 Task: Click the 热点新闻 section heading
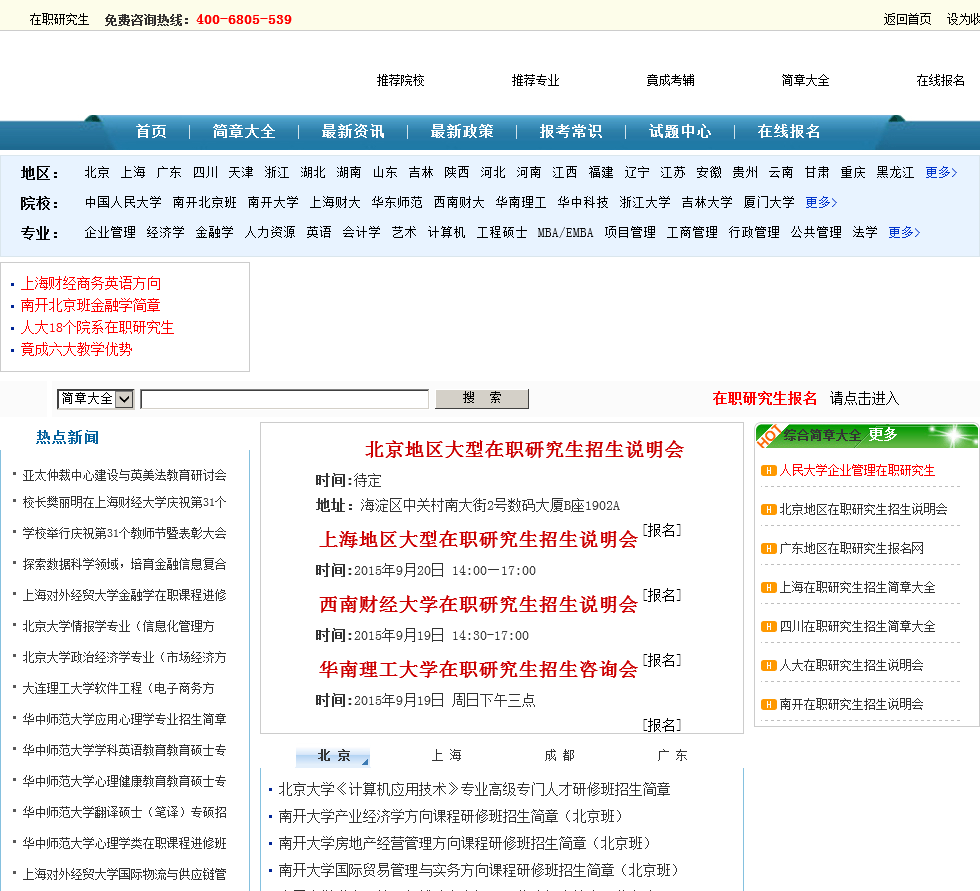(x=68, y=437)
